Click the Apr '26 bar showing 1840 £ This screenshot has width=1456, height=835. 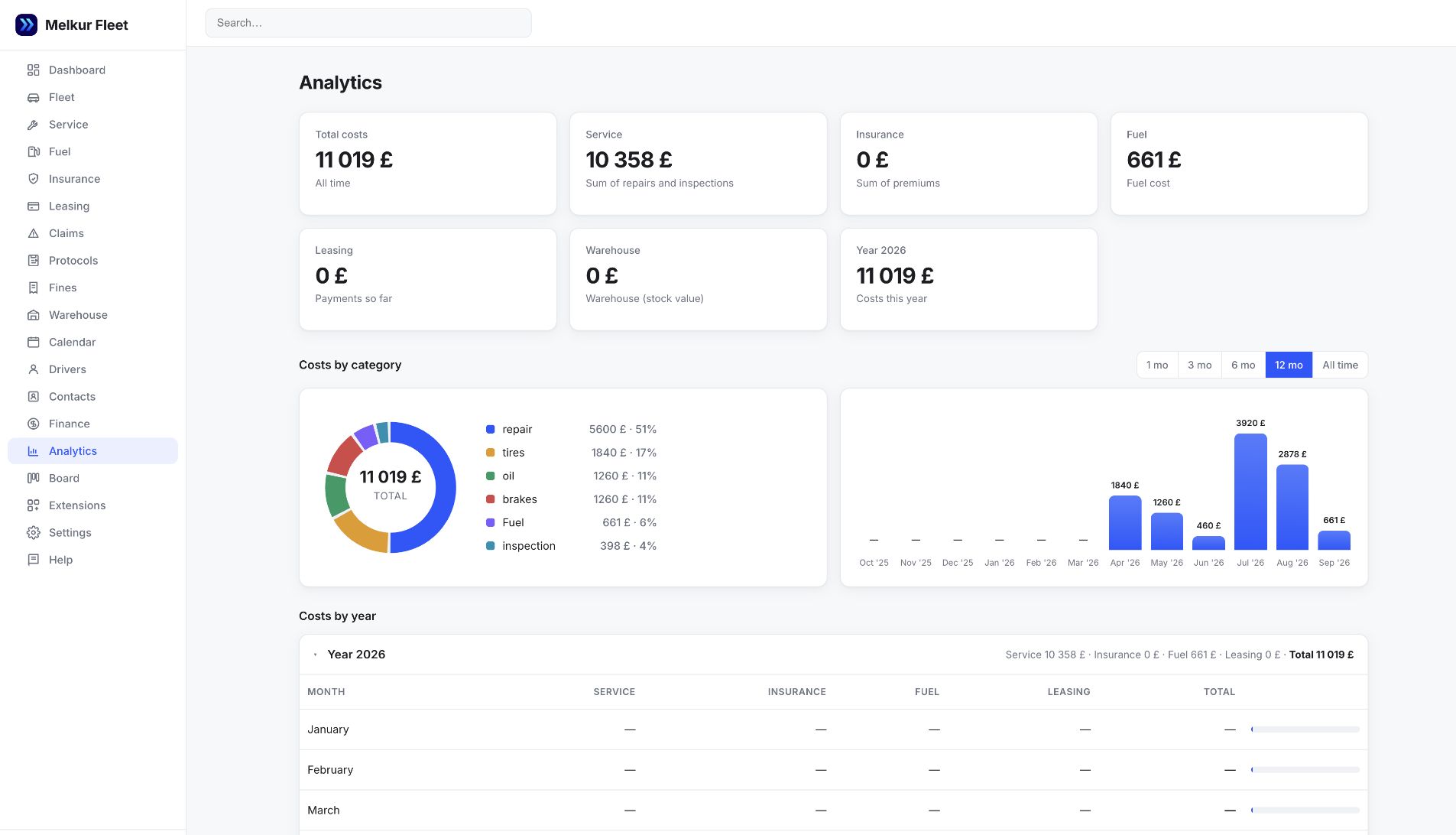1125,522
